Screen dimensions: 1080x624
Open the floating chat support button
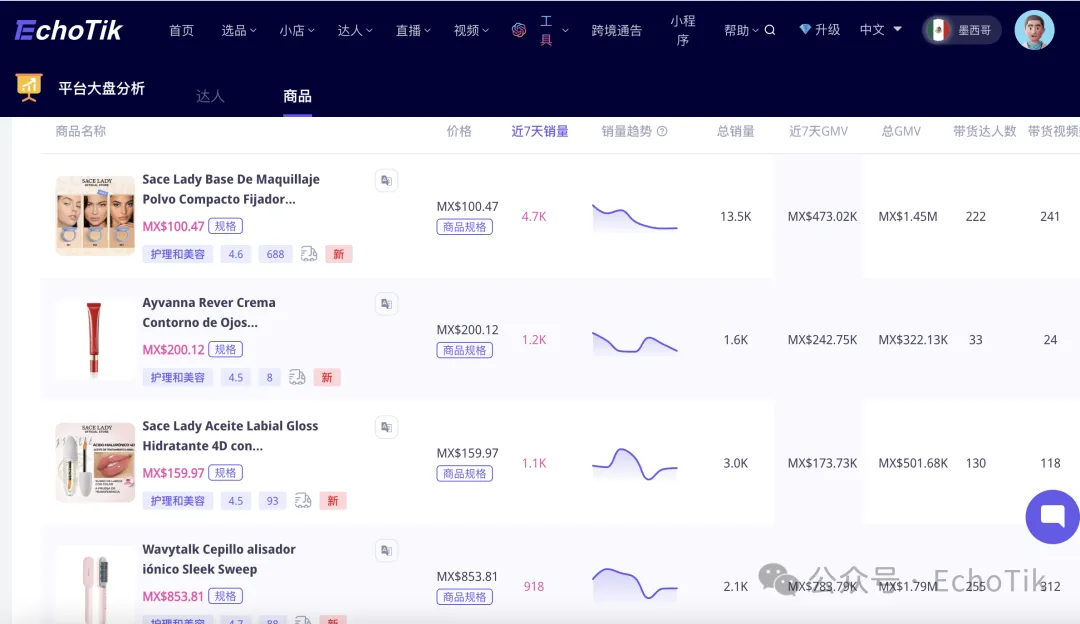coord(1052,517)
